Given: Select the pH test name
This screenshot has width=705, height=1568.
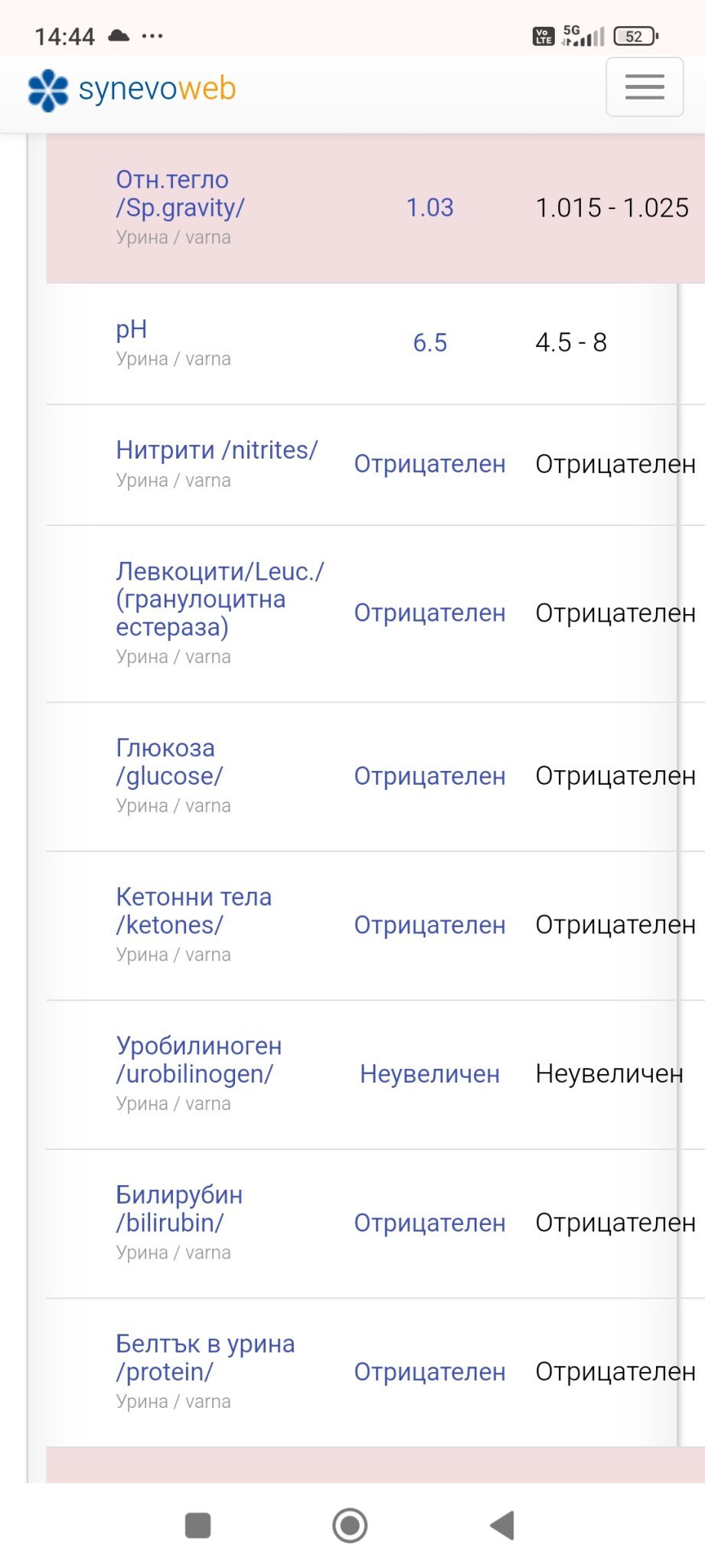Looking at the screenshot, I should click(131, 329).
